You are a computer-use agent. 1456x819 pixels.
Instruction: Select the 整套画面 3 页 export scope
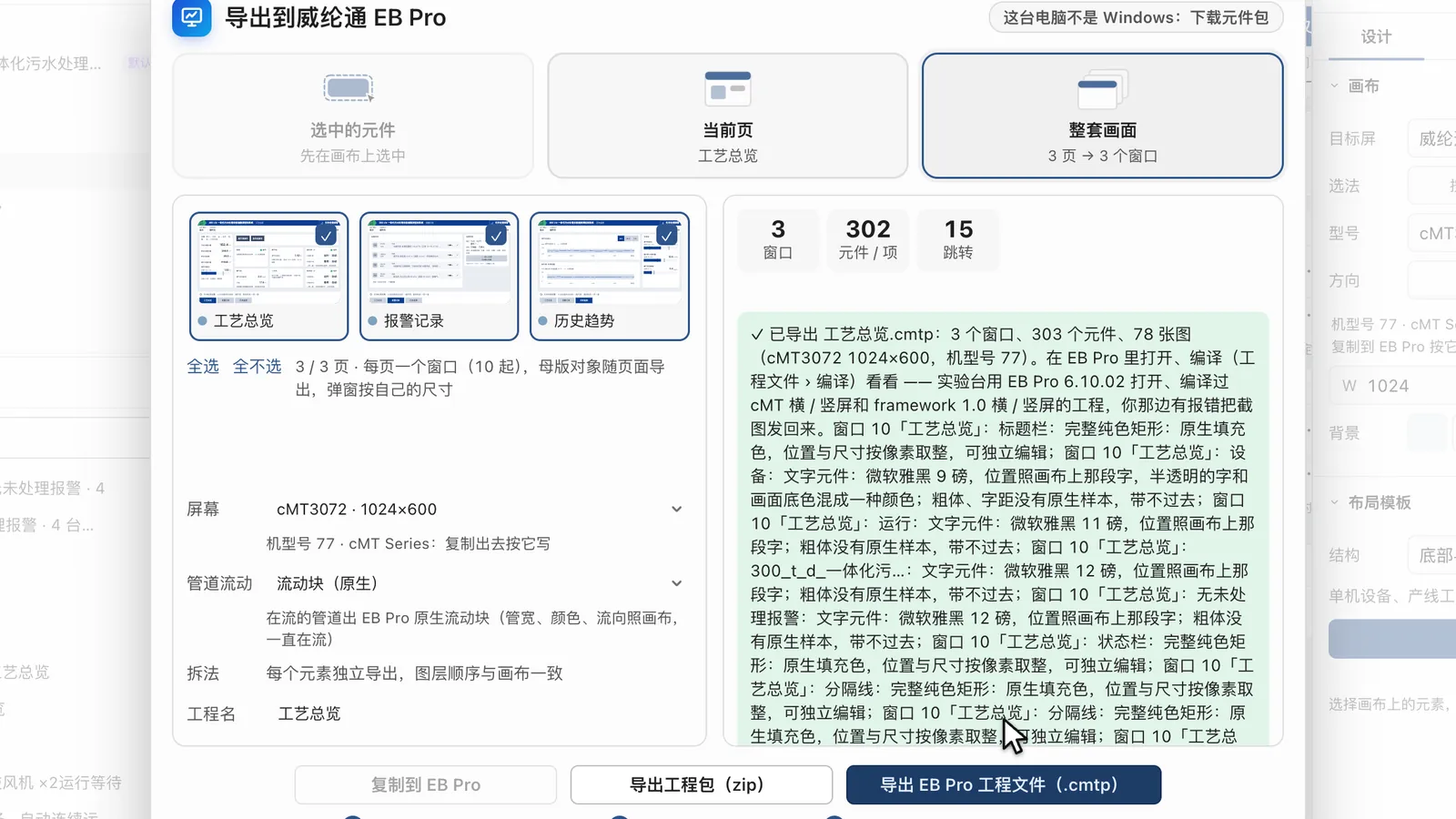pos(1102,116)
